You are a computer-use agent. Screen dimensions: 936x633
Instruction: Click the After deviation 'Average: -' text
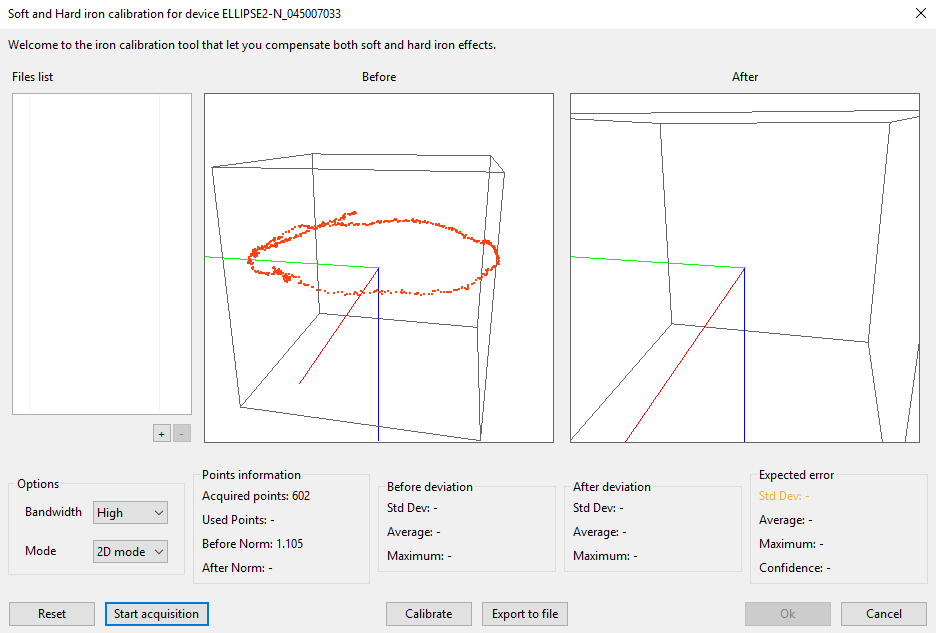(600, 531)
